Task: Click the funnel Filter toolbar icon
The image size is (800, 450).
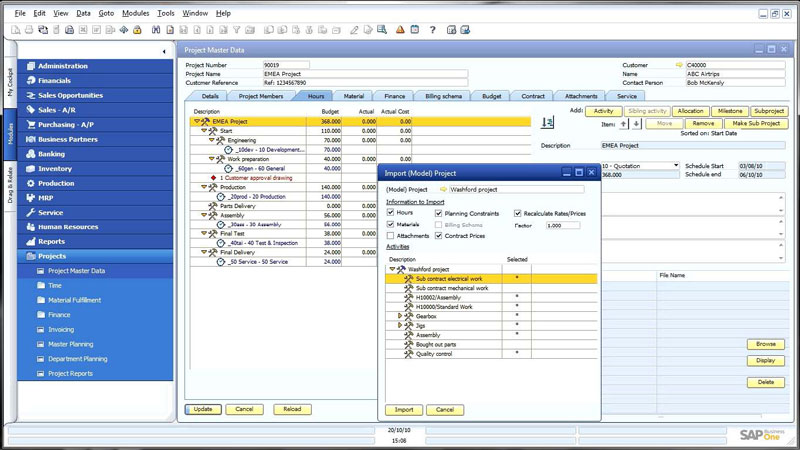Action: (x=237, y=30)
